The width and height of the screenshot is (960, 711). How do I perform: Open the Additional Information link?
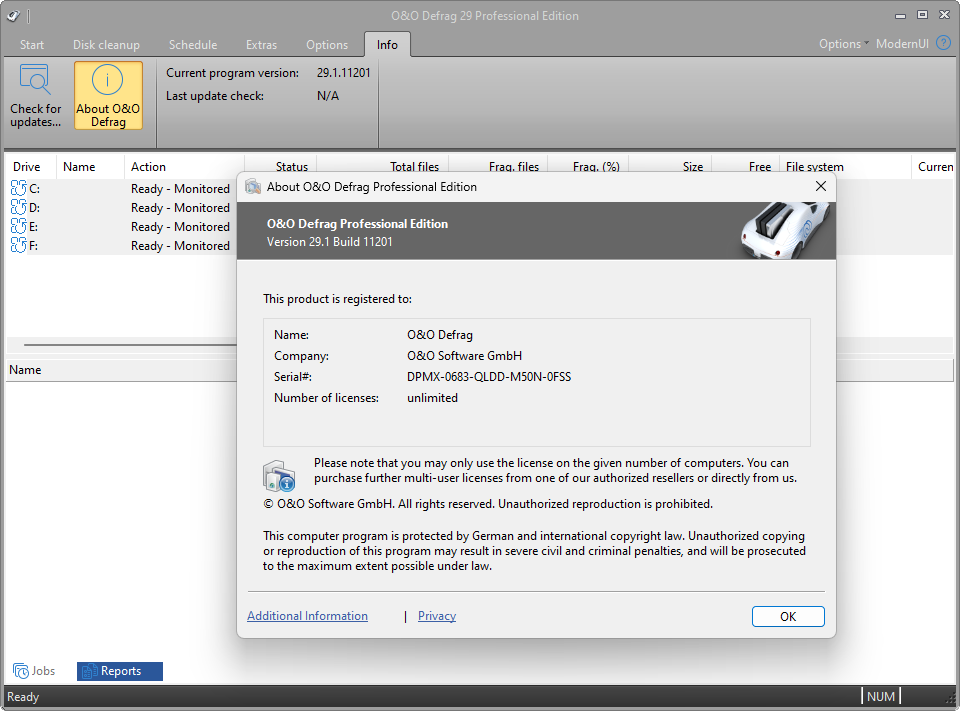coord(307,615)
